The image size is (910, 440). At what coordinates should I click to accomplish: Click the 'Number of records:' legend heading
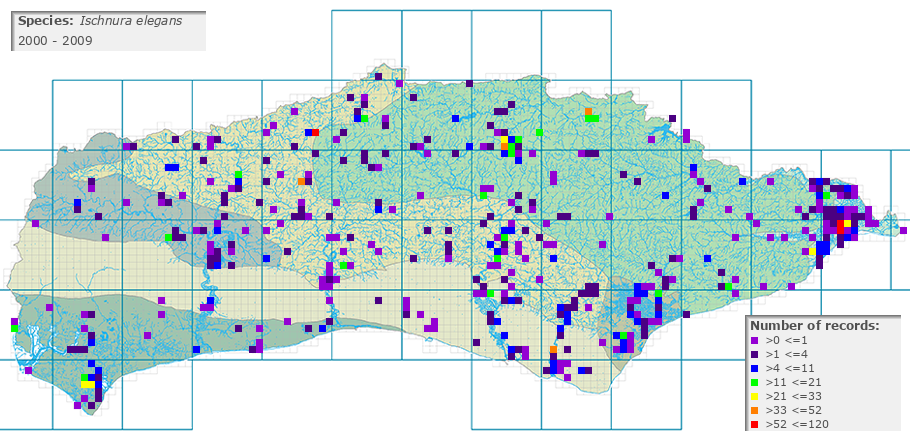tap(815, 326)
